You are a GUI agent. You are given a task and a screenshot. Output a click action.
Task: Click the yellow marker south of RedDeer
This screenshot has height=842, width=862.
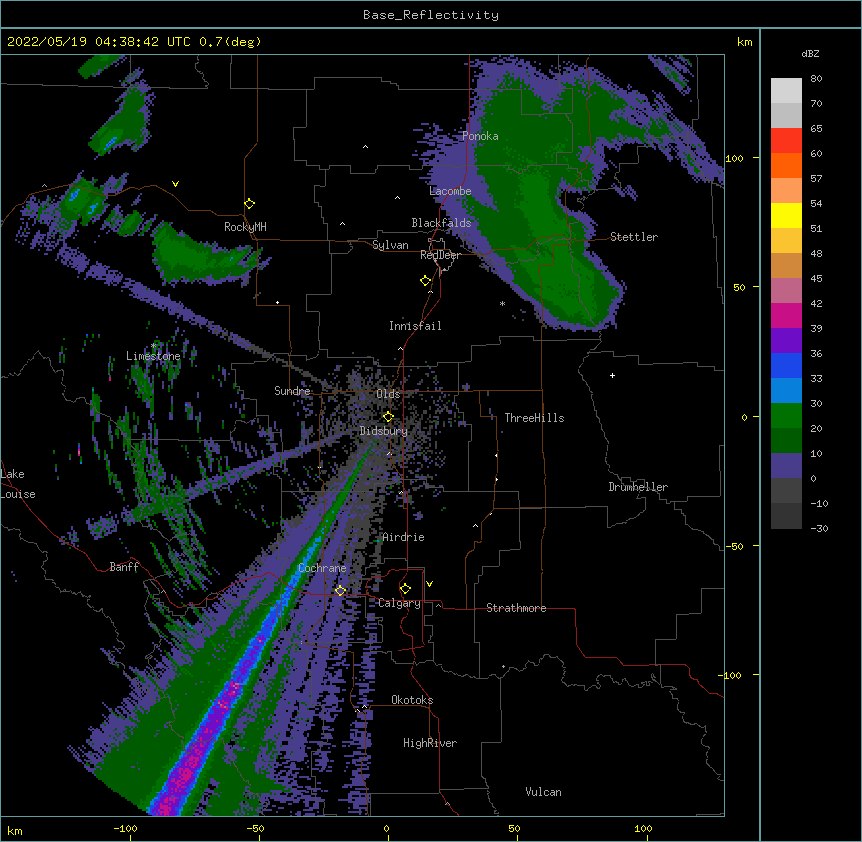click(426, 281)
